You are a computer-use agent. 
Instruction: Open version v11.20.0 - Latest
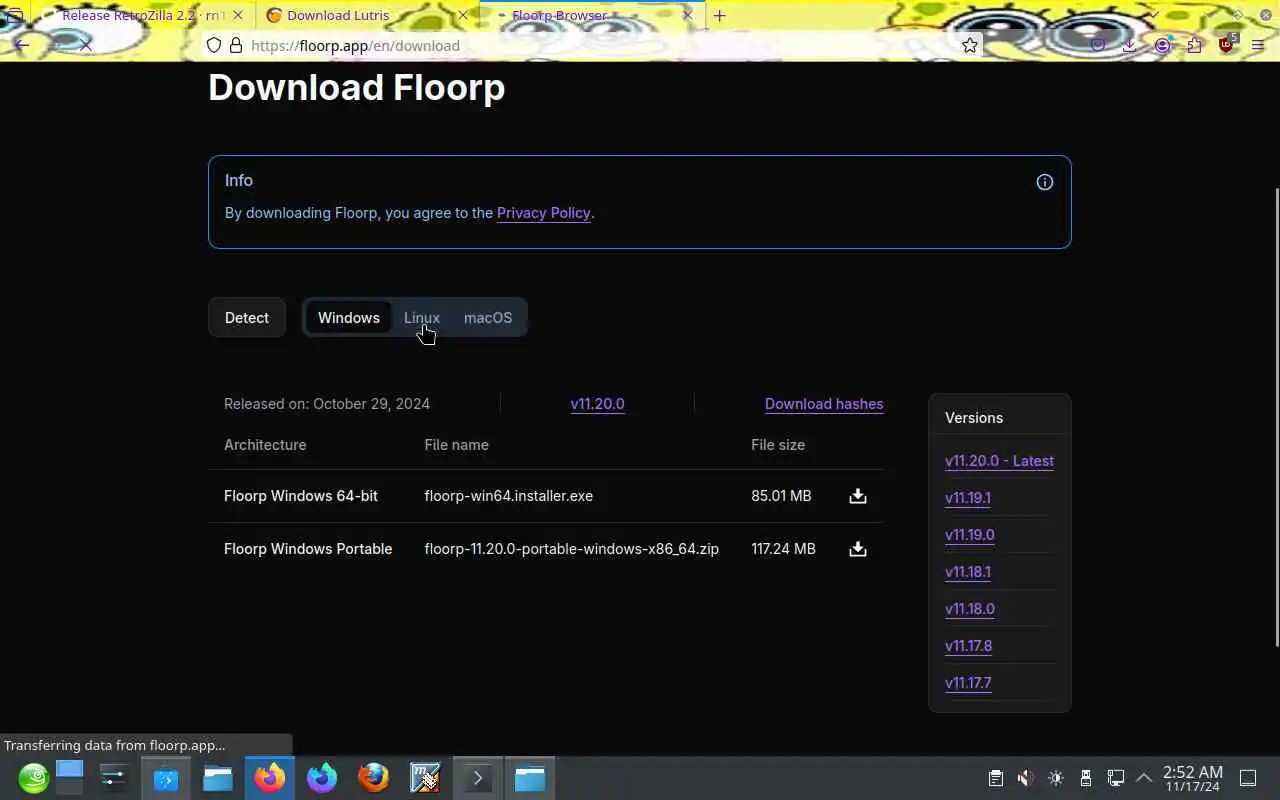coord(999,461)
